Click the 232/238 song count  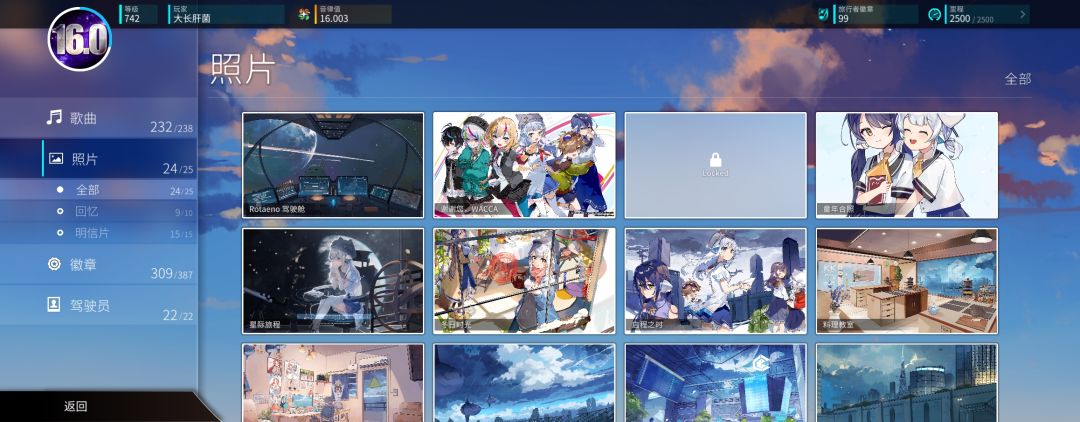pyautogui.click(x=172, y=127)
